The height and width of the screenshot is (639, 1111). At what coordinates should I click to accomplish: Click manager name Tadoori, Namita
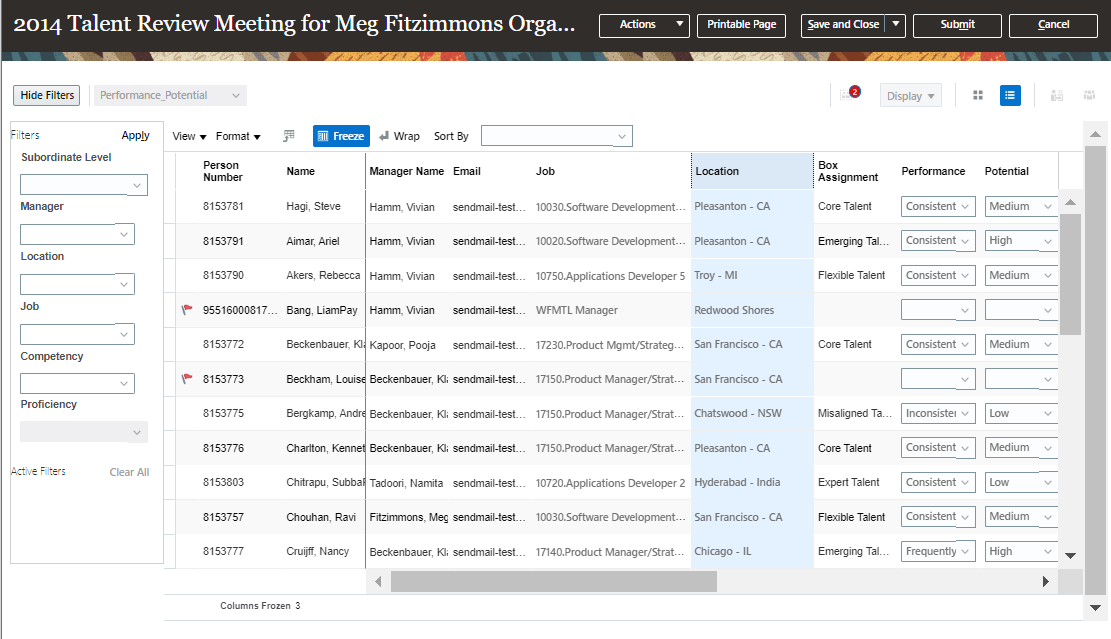click(406, 482)
